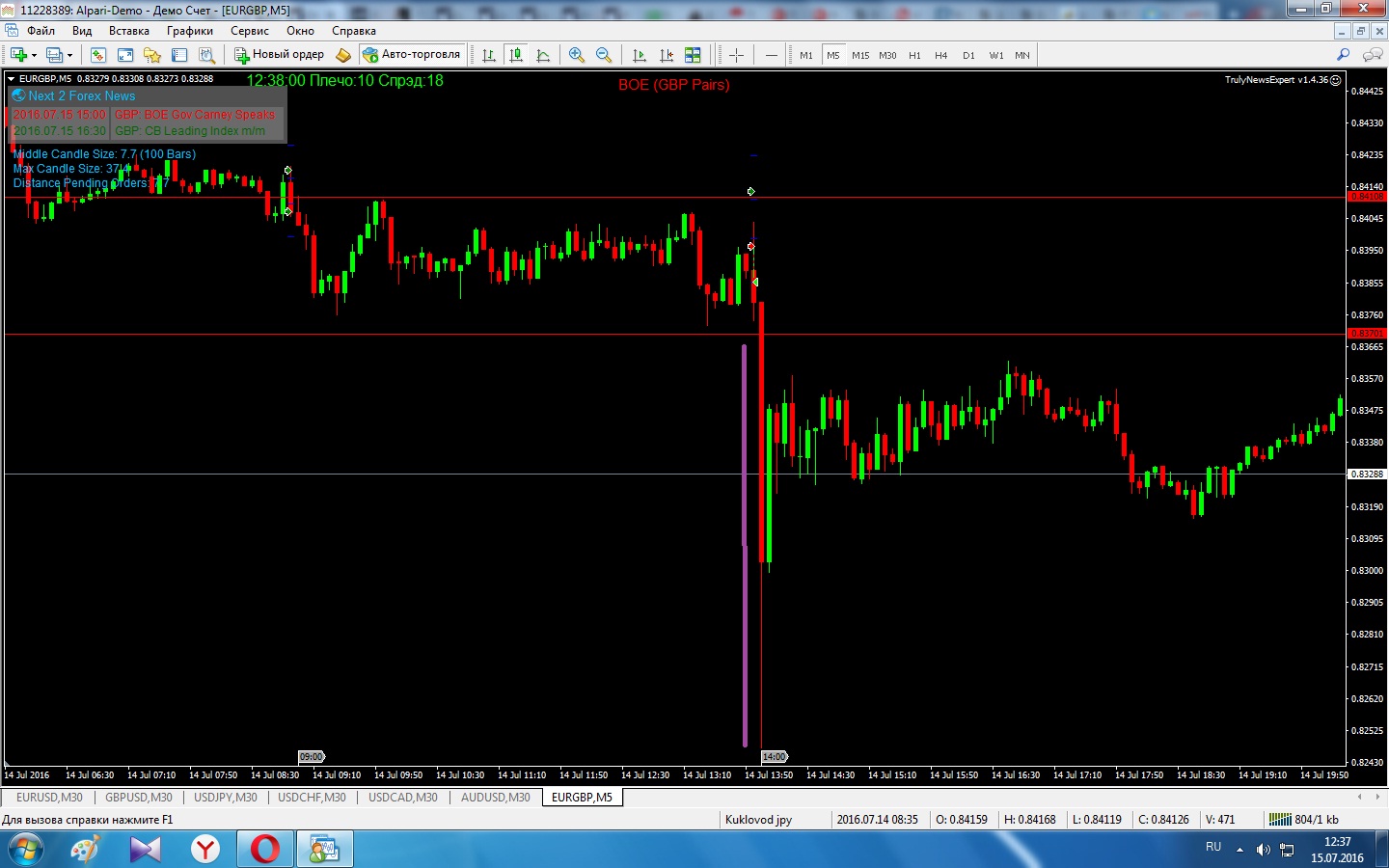The height and width of the screenshot is (868, 1389).
Task: Open the New Chart toolbar button
Action: pyautogui.click(x=18, y=55)
